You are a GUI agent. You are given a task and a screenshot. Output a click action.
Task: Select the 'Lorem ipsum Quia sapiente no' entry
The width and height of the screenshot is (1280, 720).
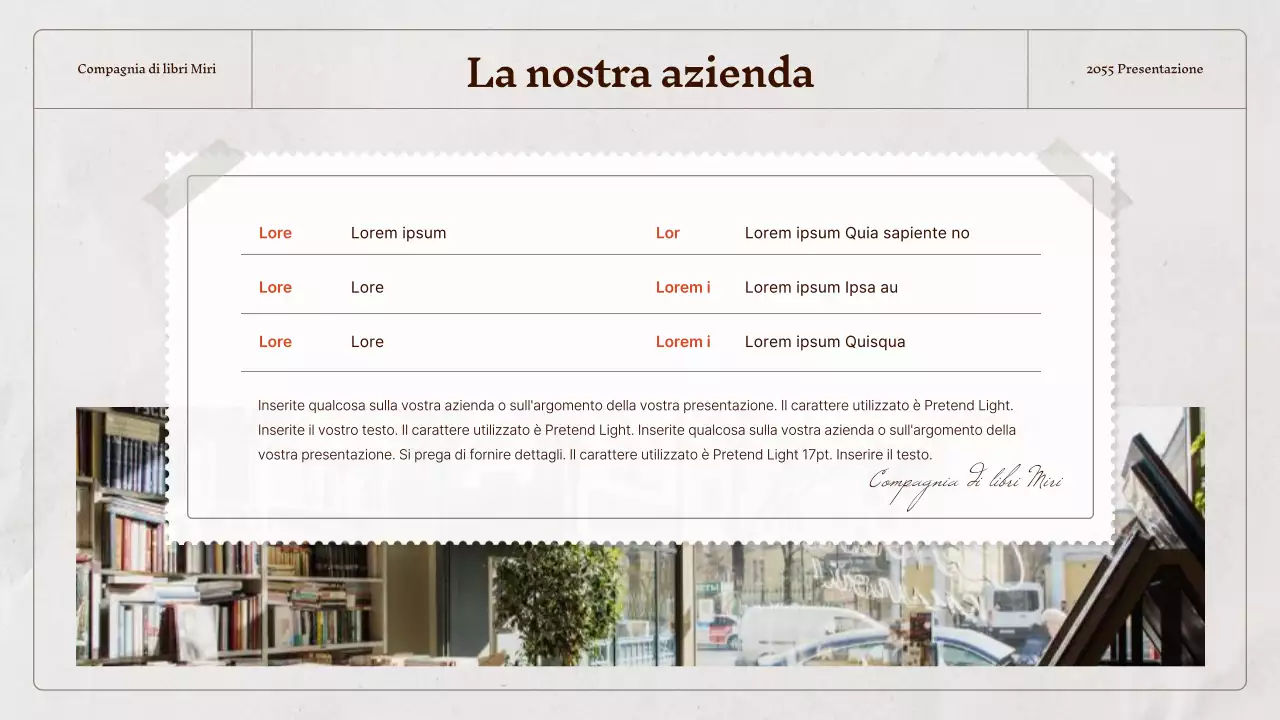click(857, 232)
